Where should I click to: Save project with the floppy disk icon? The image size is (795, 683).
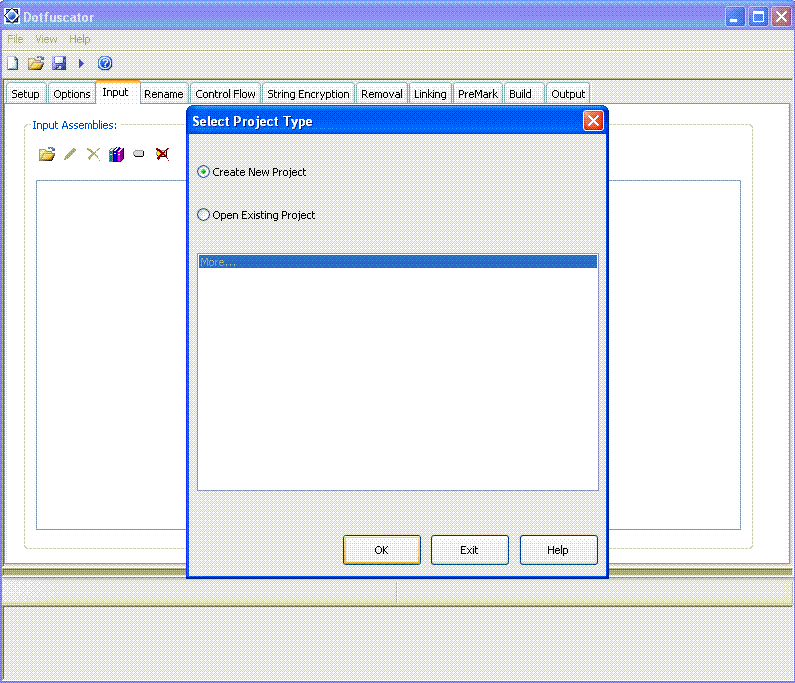click(x=59, y=63)
